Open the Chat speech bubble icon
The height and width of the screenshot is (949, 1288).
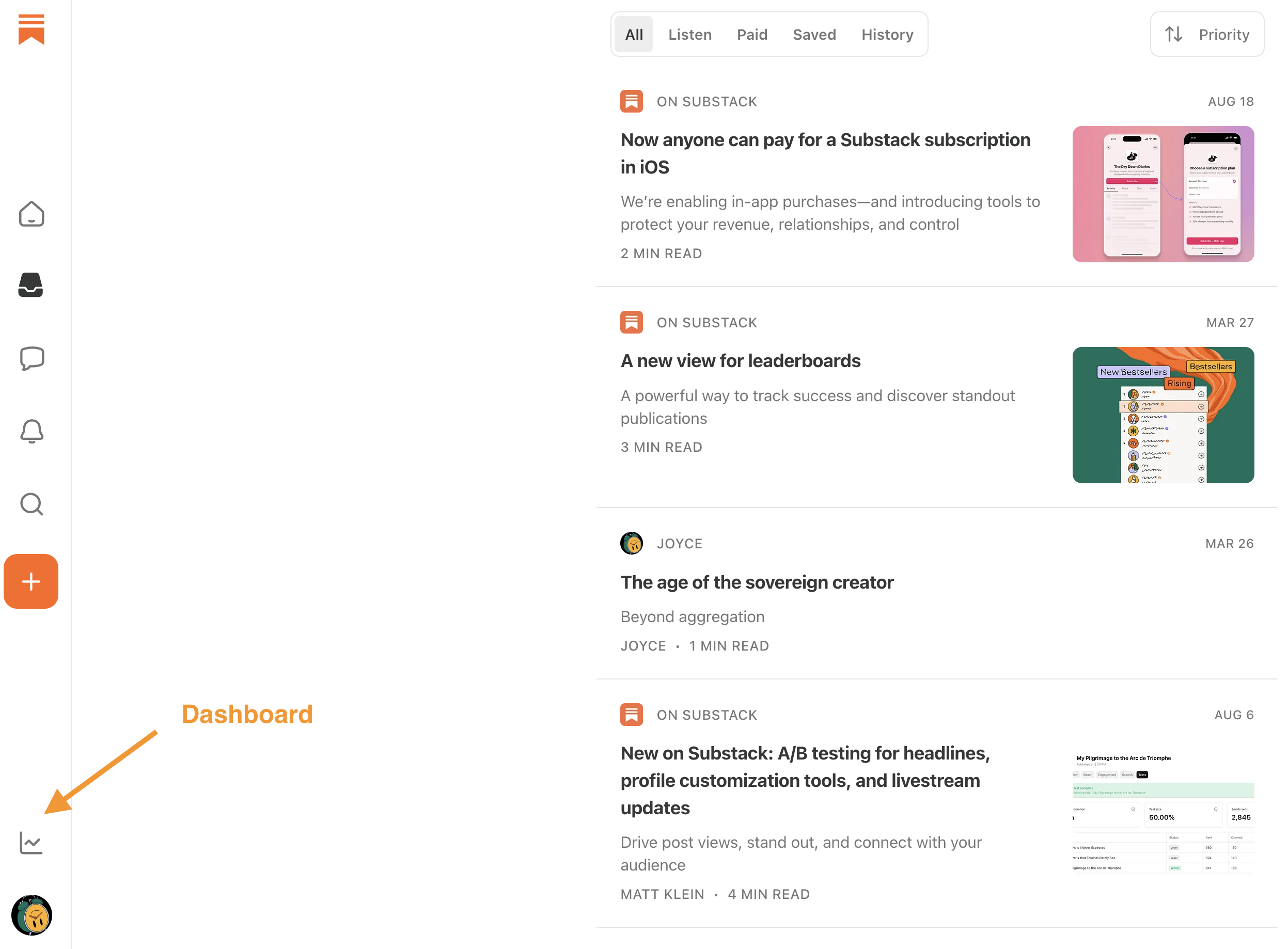point(31,358)
